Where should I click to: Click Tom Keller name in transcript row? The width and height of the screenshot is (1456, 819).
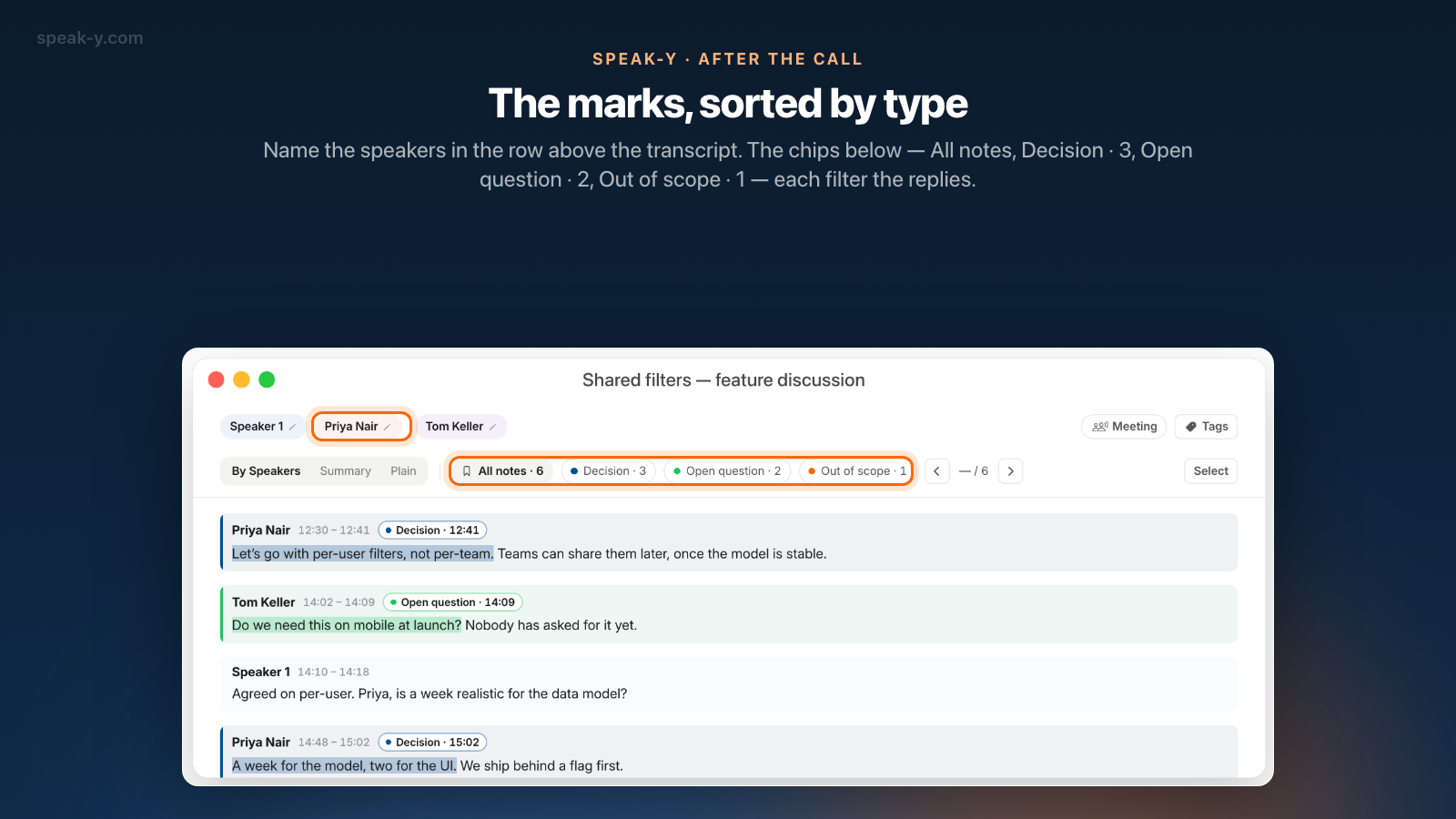pyautogui.click(x=264, y=602)
